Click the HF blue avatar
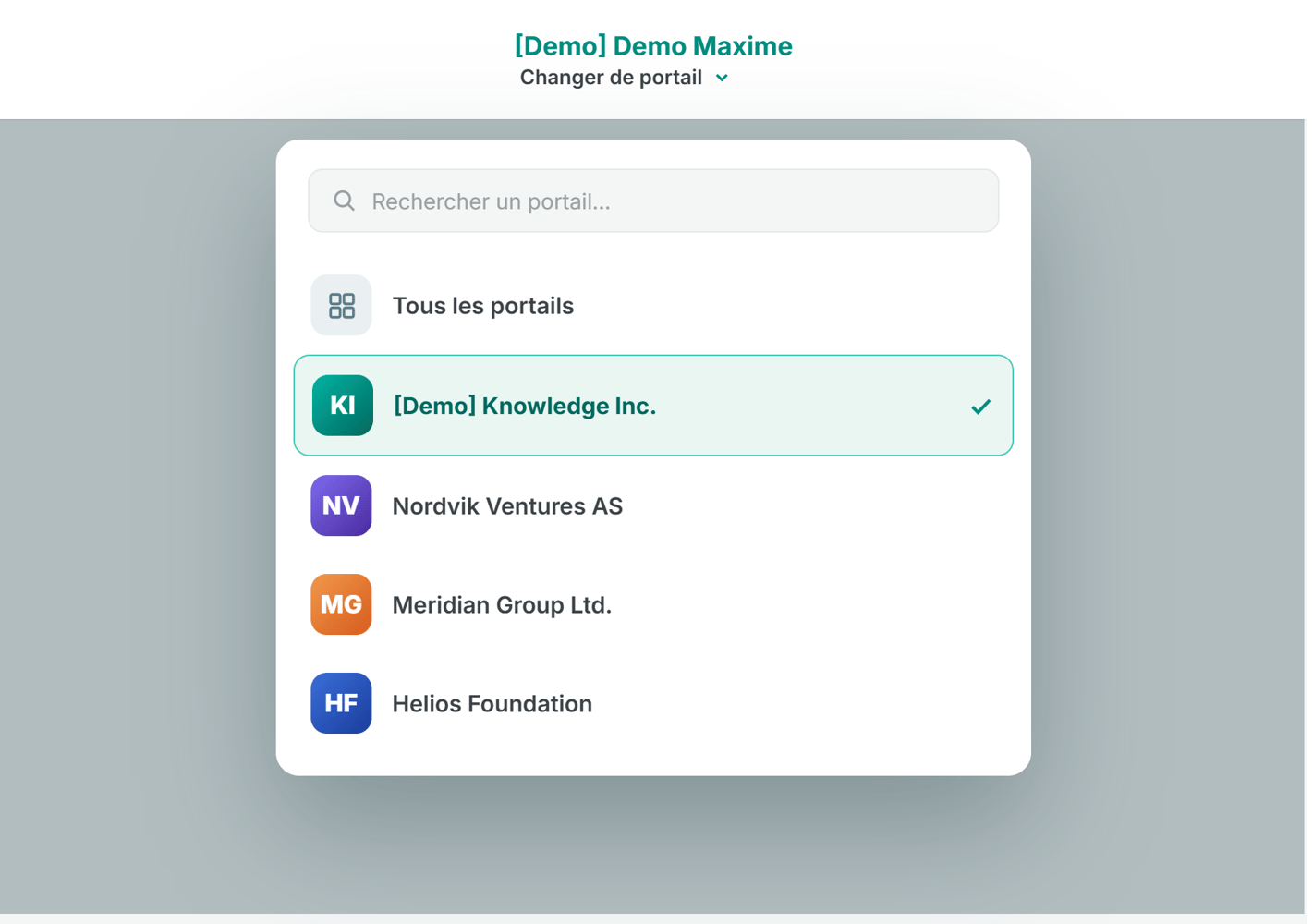The height and width of the screenshot is (924, 1313). coord(341,703)
